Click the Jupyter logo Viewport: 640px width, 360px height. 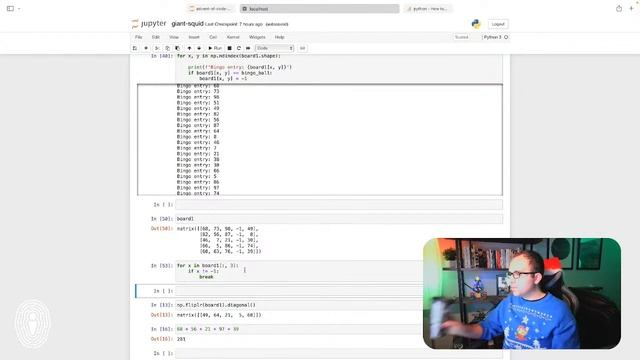tap(149, 24)
